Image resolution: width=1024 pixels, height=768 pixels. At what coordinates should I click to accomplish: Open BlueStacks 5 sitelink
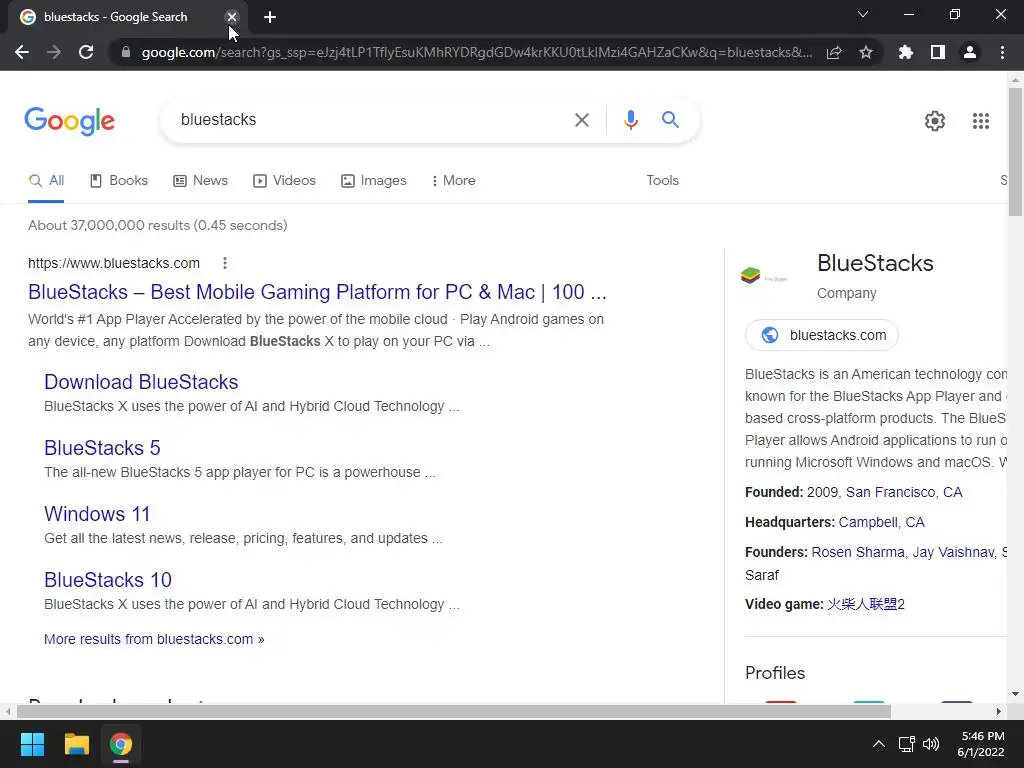coord(103,448)
